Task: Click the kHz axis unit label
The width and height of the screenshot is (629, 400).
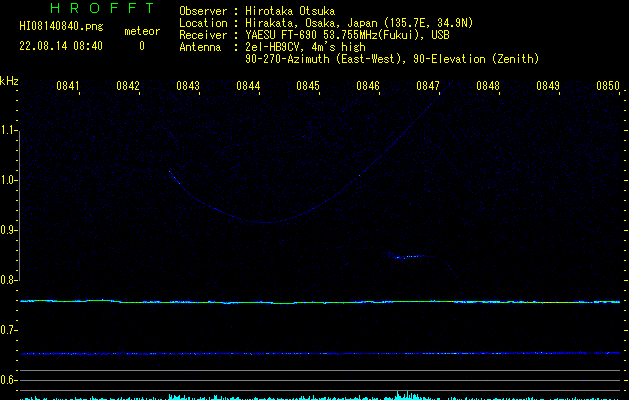Action: (9, 81)
